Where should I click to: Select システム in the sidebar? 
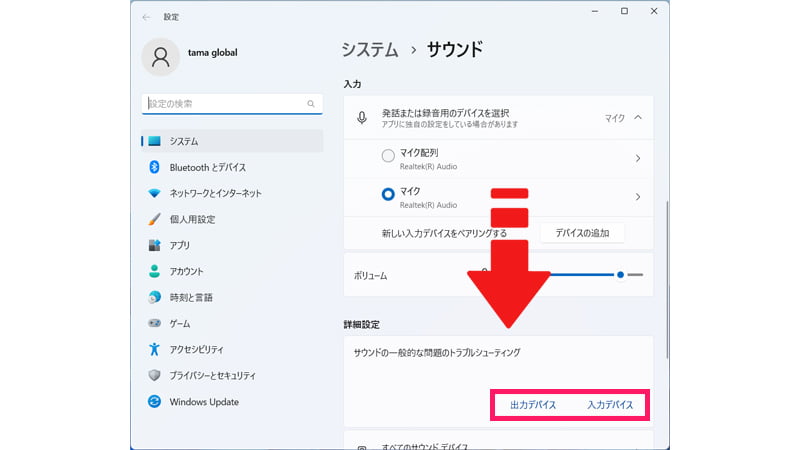coord(232,141)
